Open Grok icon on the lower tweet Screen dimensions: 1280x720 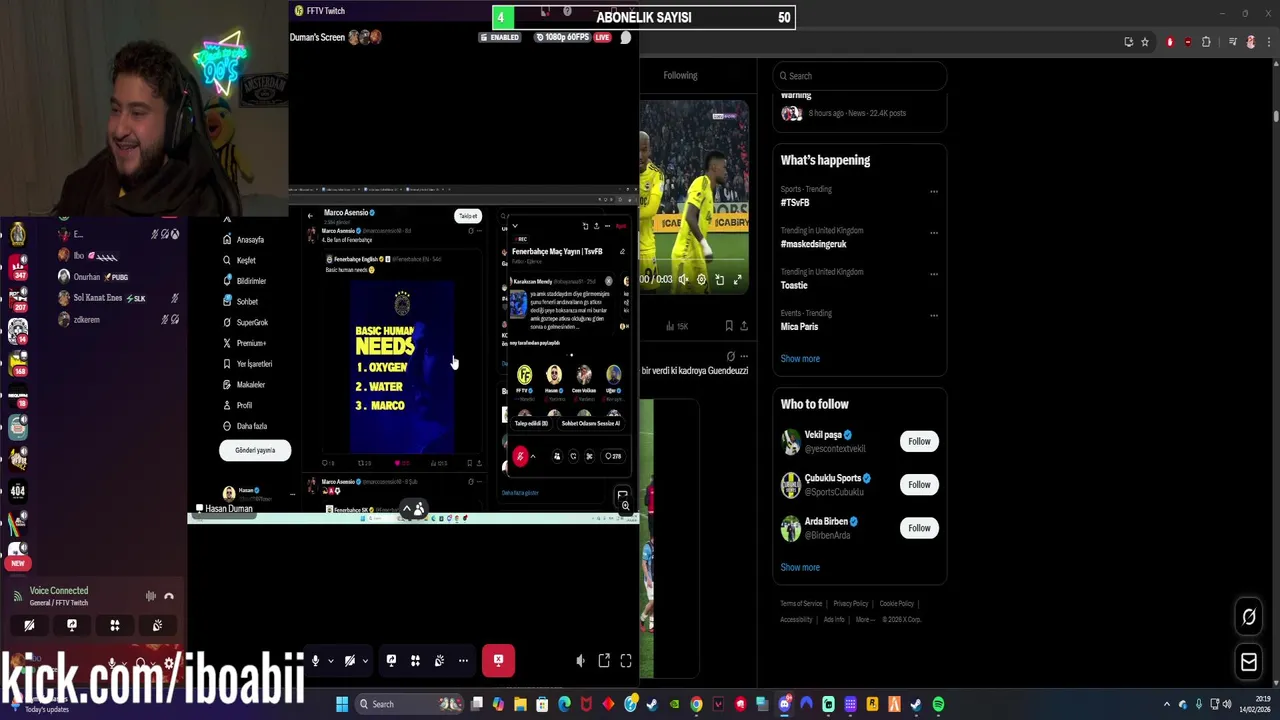click(x=730, y=357)
